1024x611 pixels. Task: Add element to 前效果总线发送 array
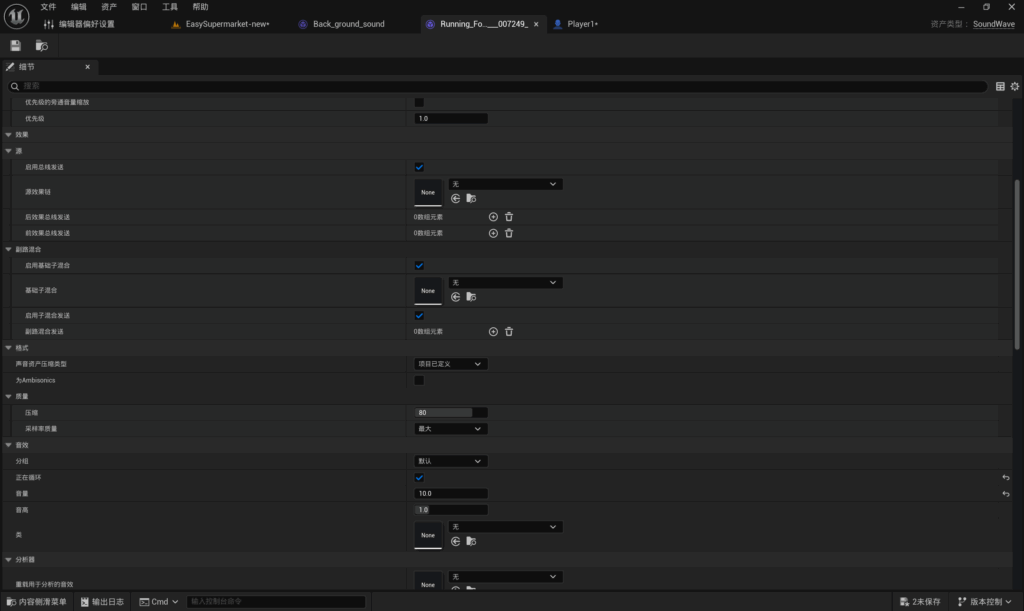click(493, 233)
